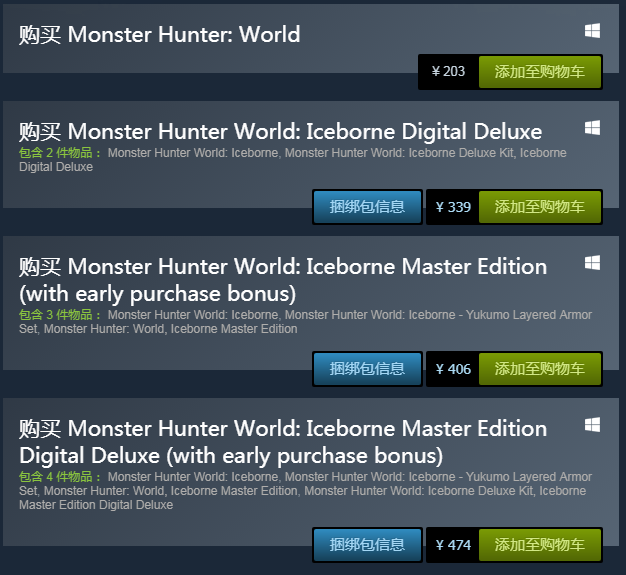Click title Iceborne Digital Deluxe heading
The width and height of the screenshot is (626, 575).
tap(280, 132)
